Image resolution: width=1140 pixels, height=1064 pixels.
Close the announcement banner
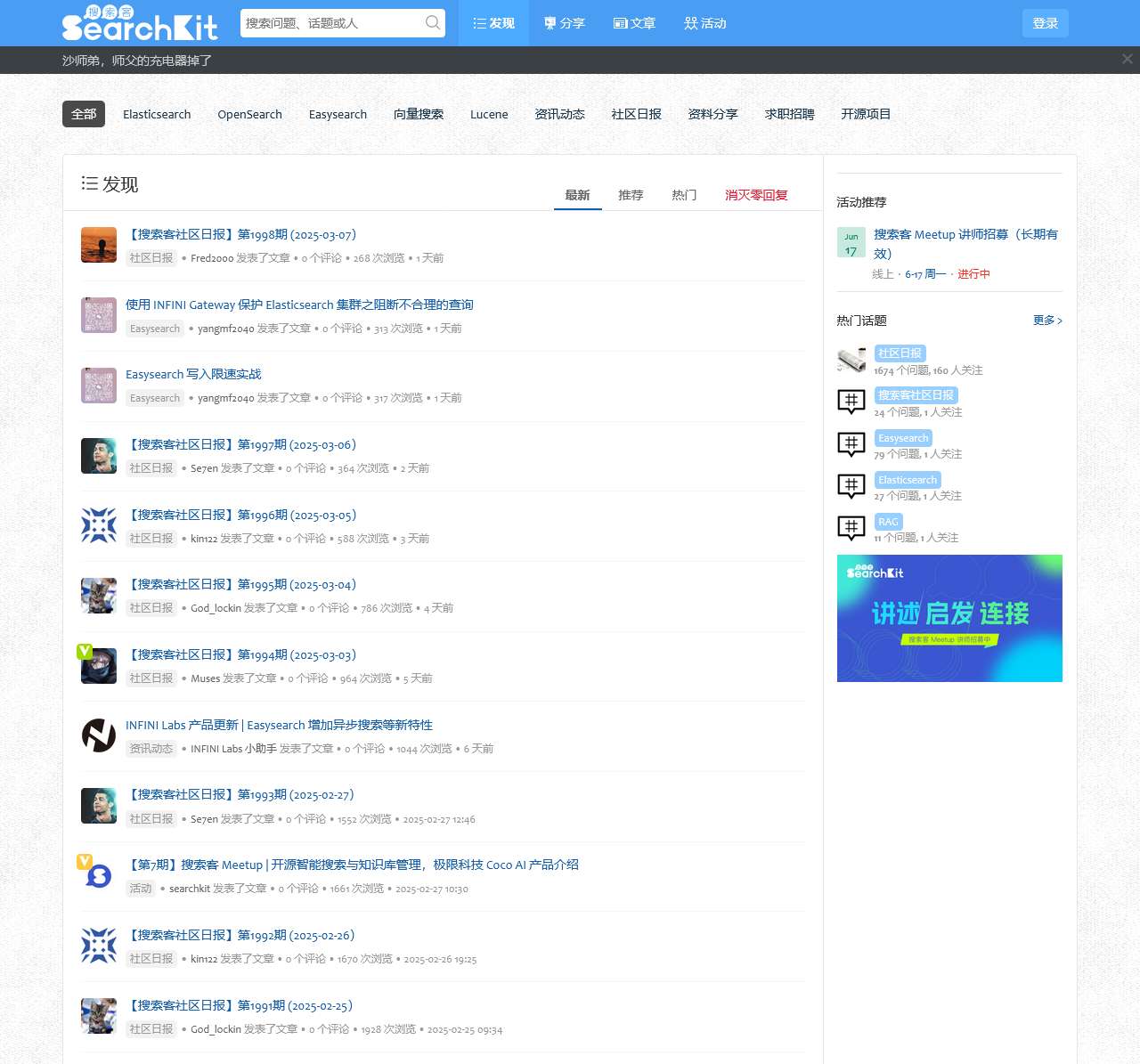click(1127, 59)
